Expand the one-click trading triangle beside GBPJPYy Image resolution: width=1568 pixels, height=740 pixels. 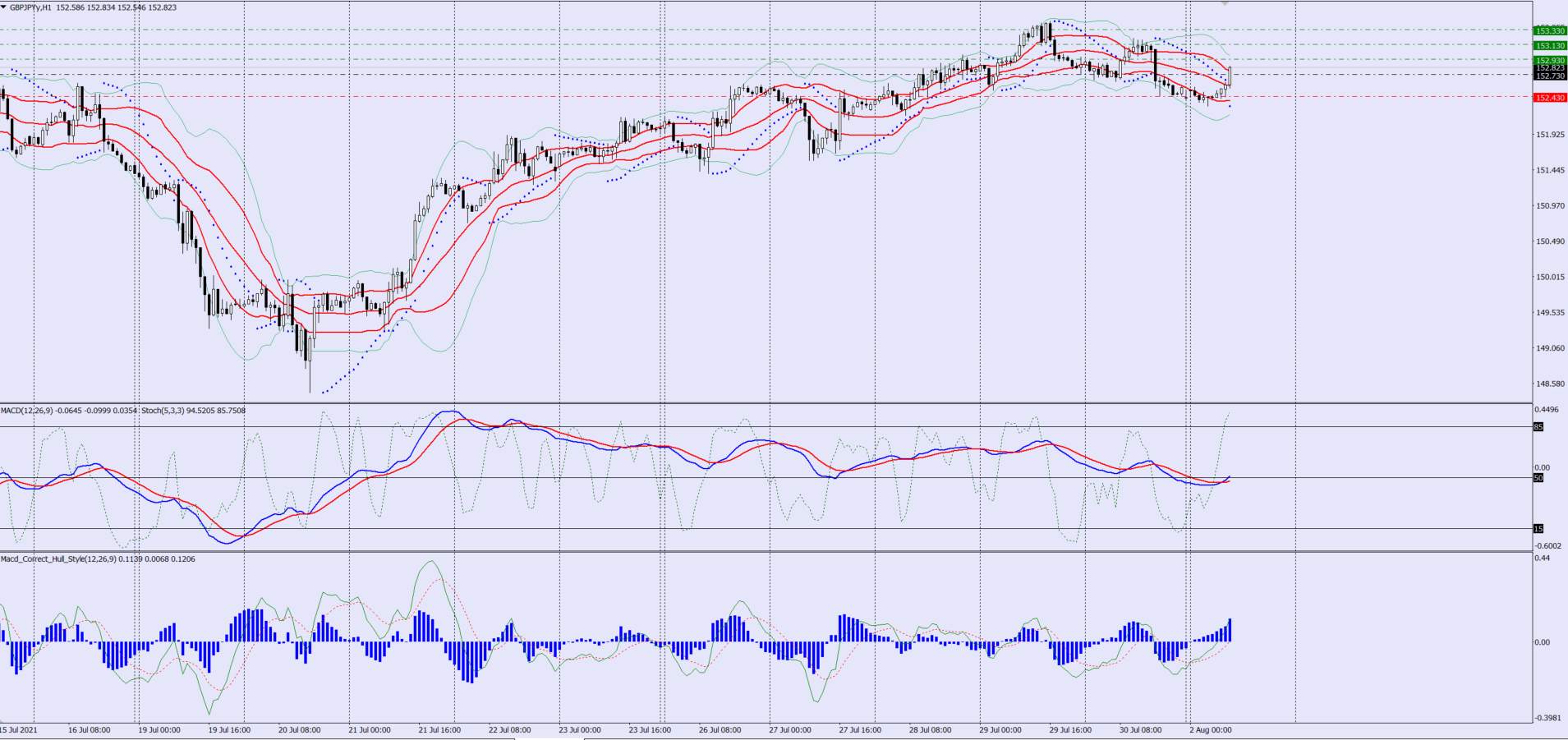tap(4, 7)
